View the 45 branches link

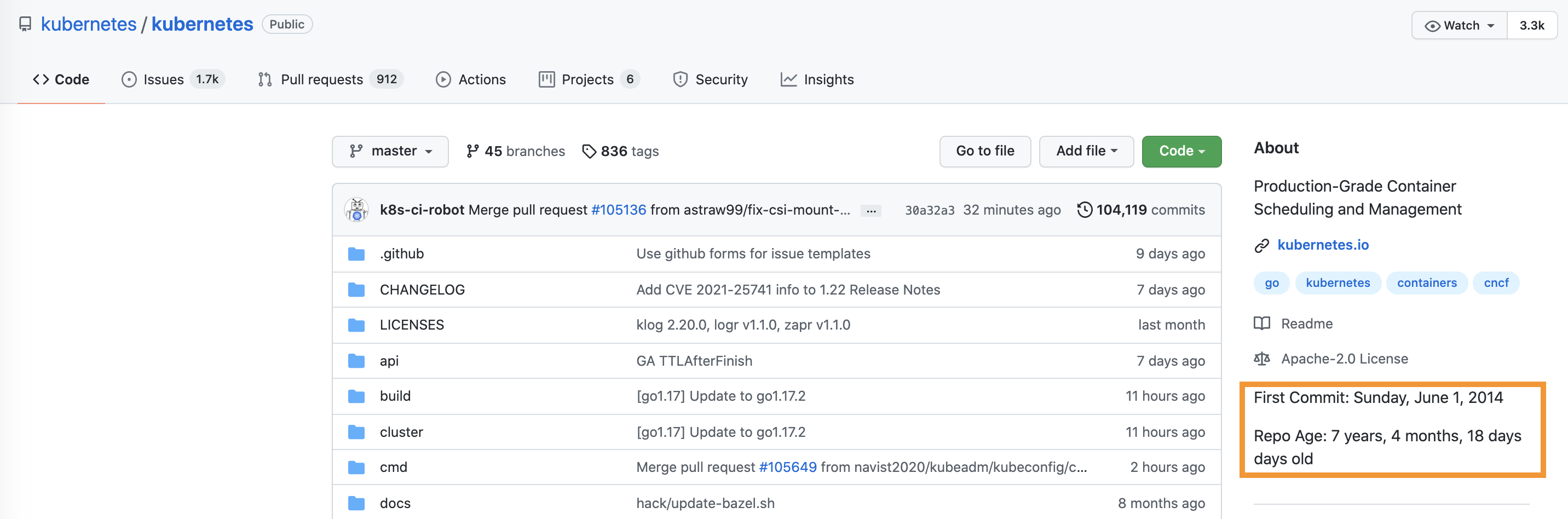515,151
